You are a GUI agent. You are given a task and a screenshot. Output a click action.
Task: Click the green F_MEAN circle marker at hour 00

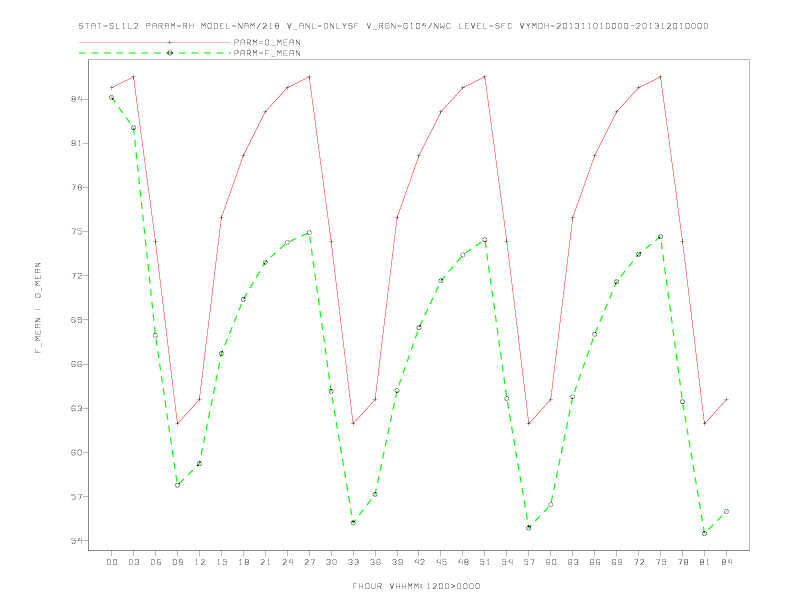tap(112, 97)
